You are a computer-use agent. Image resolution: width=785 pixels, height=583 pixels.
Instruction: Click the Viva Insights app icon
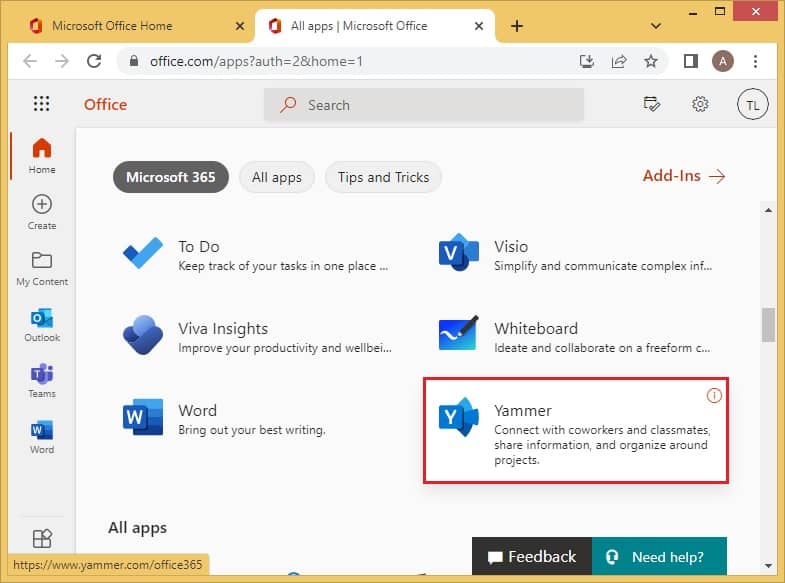tap(143, 335)
